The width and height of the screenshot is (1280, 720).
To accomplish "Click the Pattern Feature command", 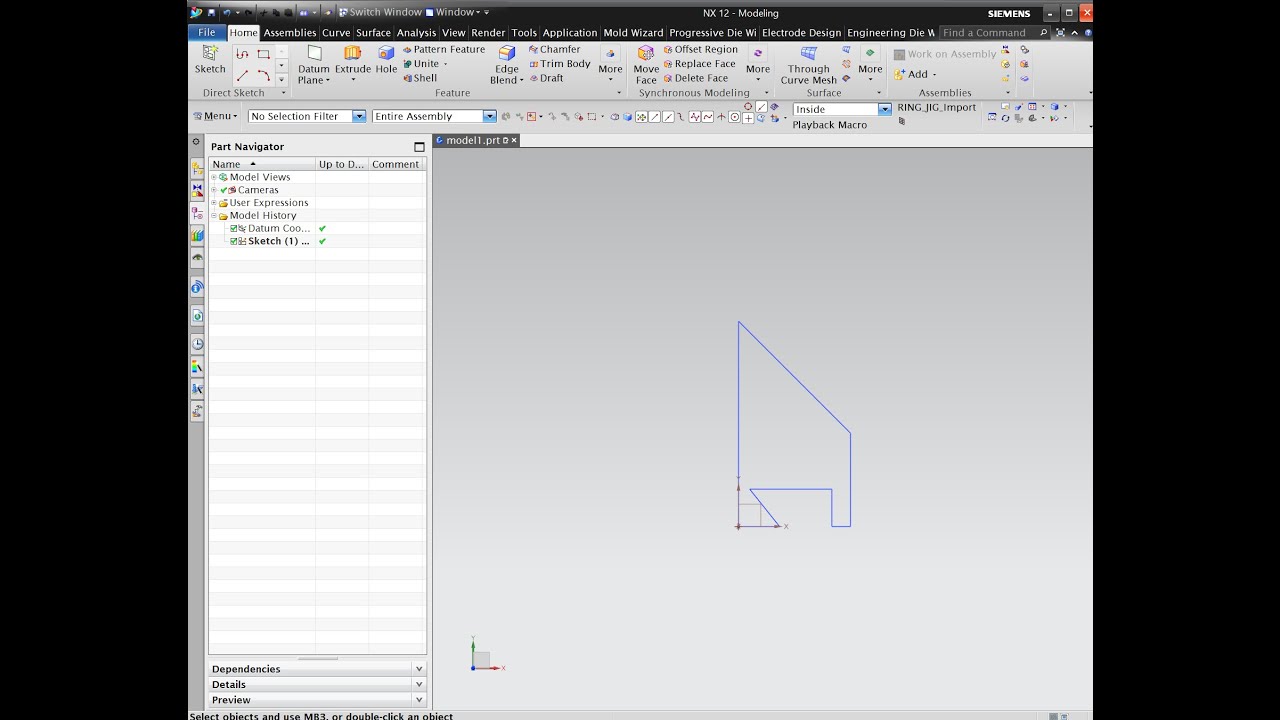I will 443,49.
